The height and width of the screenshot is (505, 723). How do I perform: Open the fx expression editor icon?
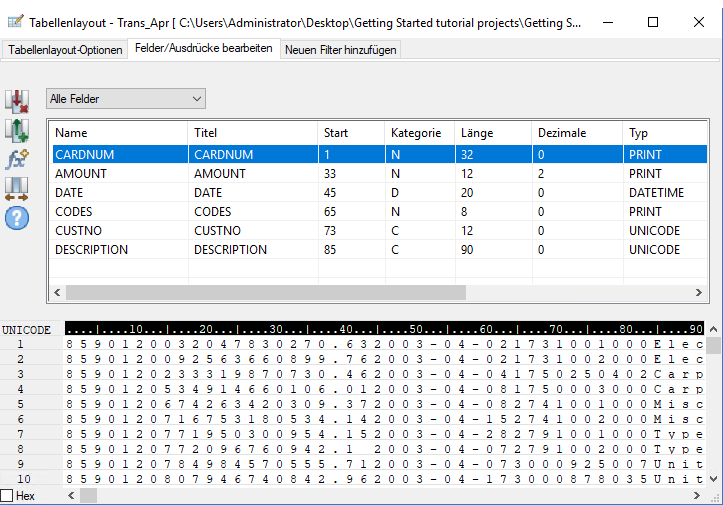coord(17,159)
